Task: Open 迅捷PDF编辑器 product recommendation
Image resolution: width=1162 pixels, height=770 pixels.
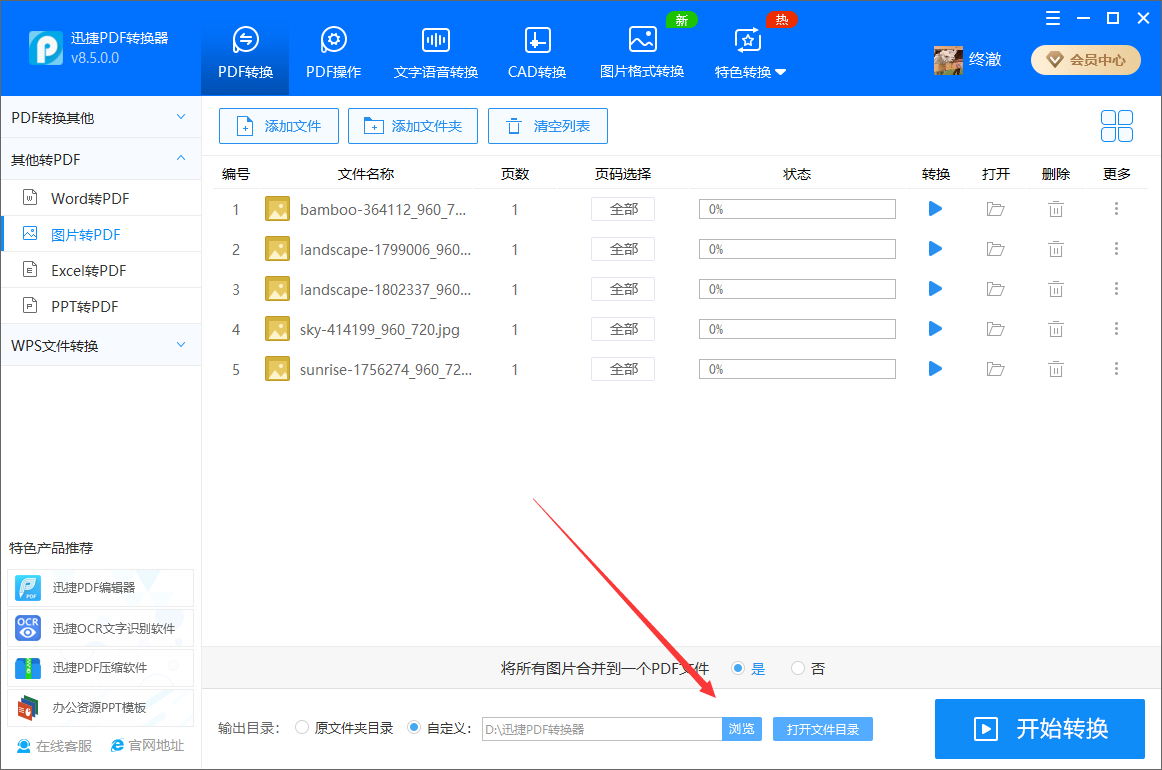Action: (x=100, y=588)
